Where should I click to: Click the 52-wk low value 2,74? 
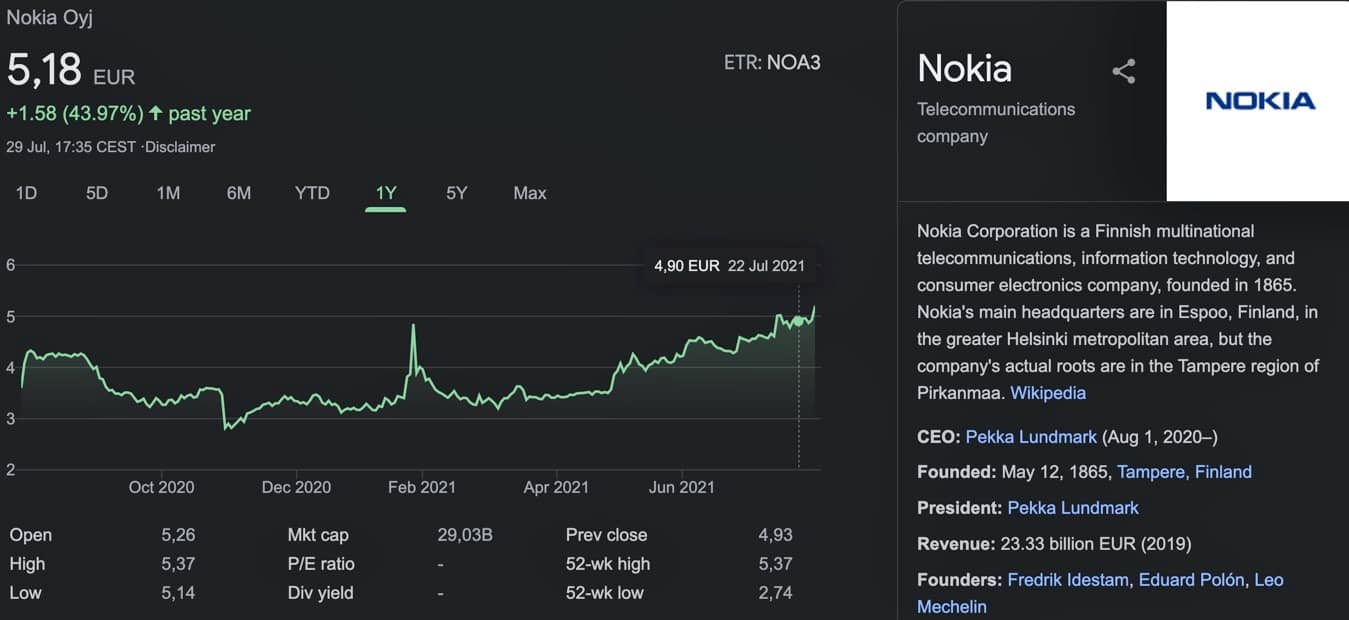tap(776, 593)
